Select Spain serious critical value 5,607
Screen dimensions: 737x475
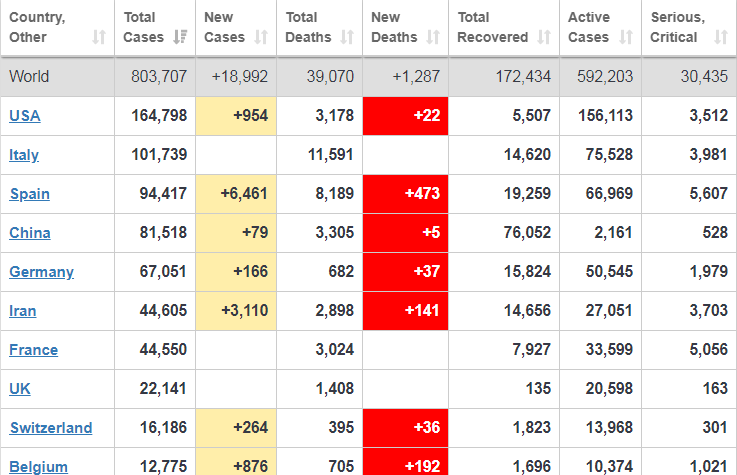[x=708, y=194]
